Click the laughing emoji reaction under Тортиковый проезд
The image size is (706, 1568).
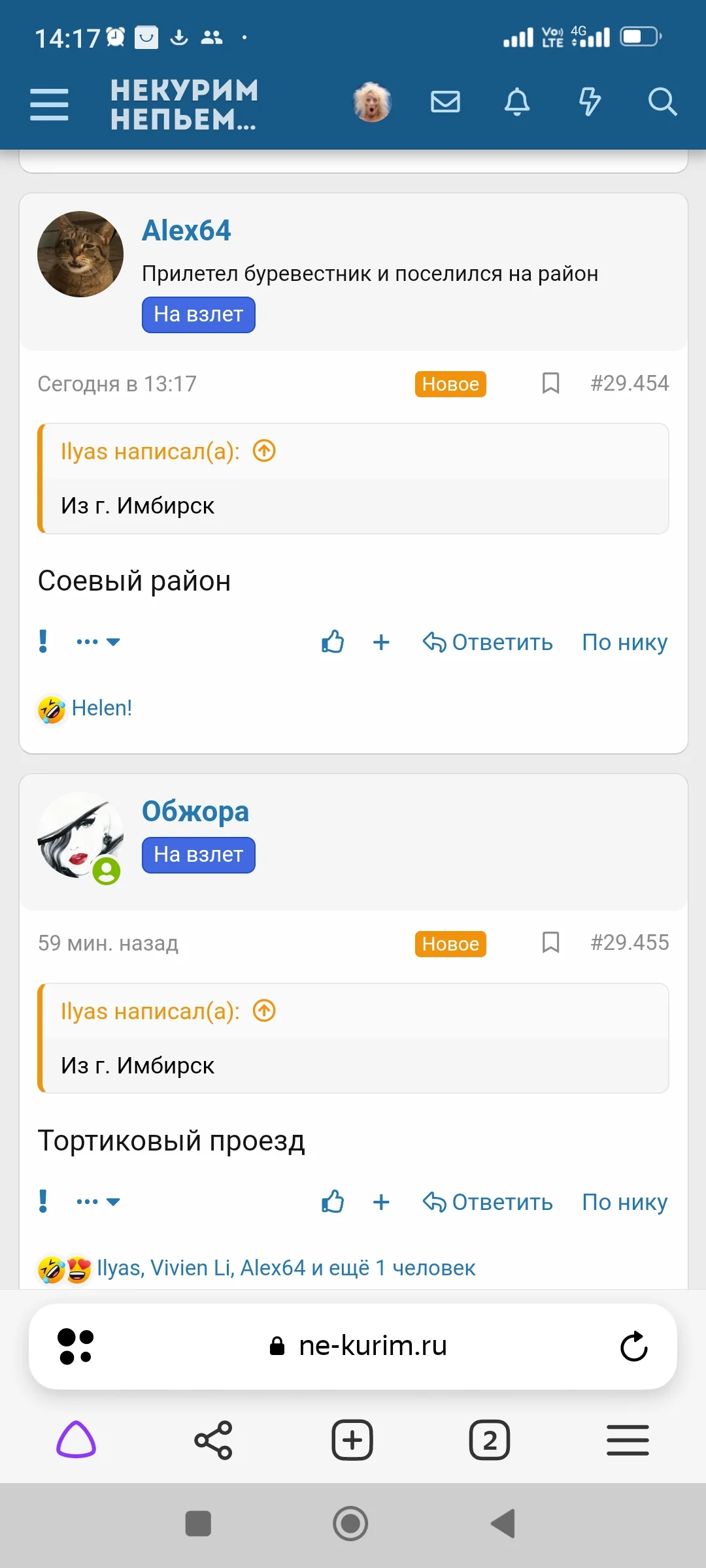[x=51, y=1266]
